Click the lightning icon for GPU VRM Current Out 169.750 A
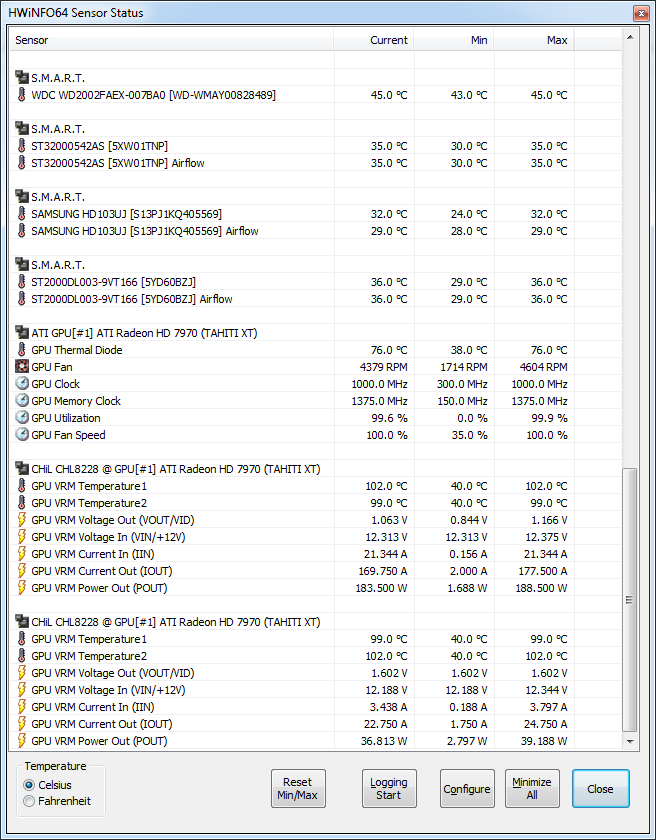This screenshot has height=840, width=656. 21,571
